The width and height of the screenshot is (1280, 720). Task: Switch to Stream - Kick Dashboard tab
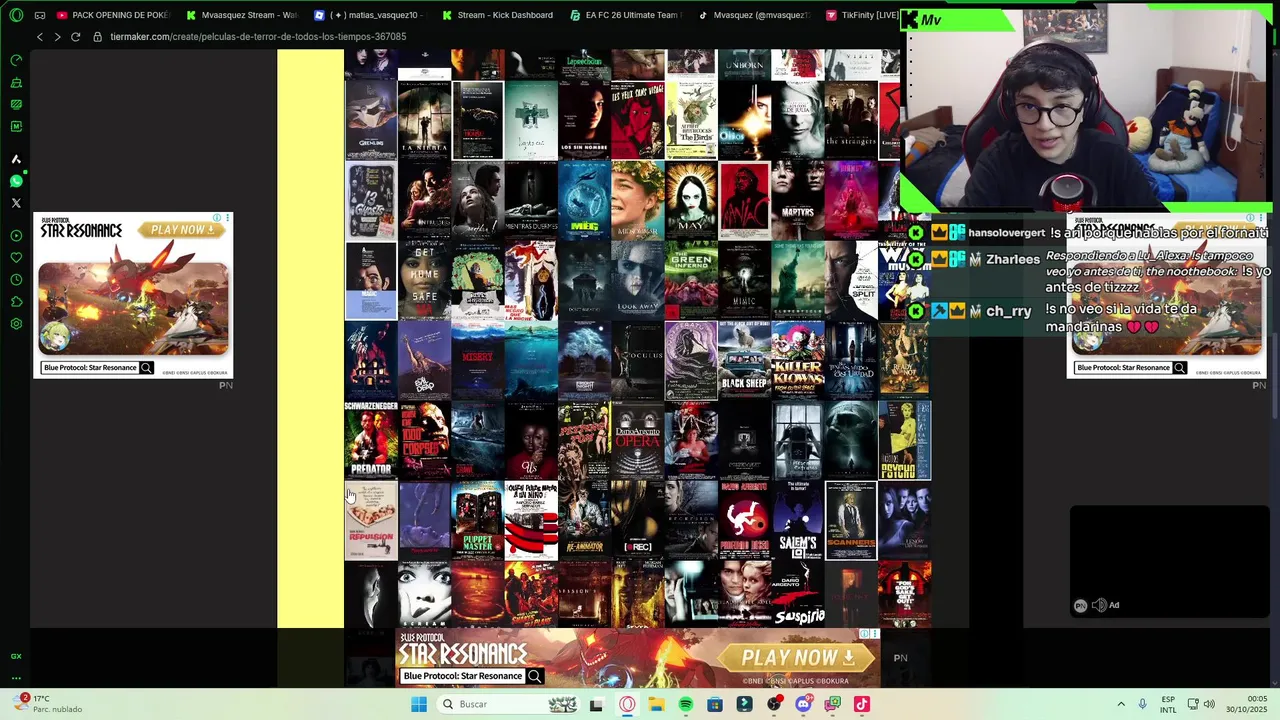pos(498,15)
